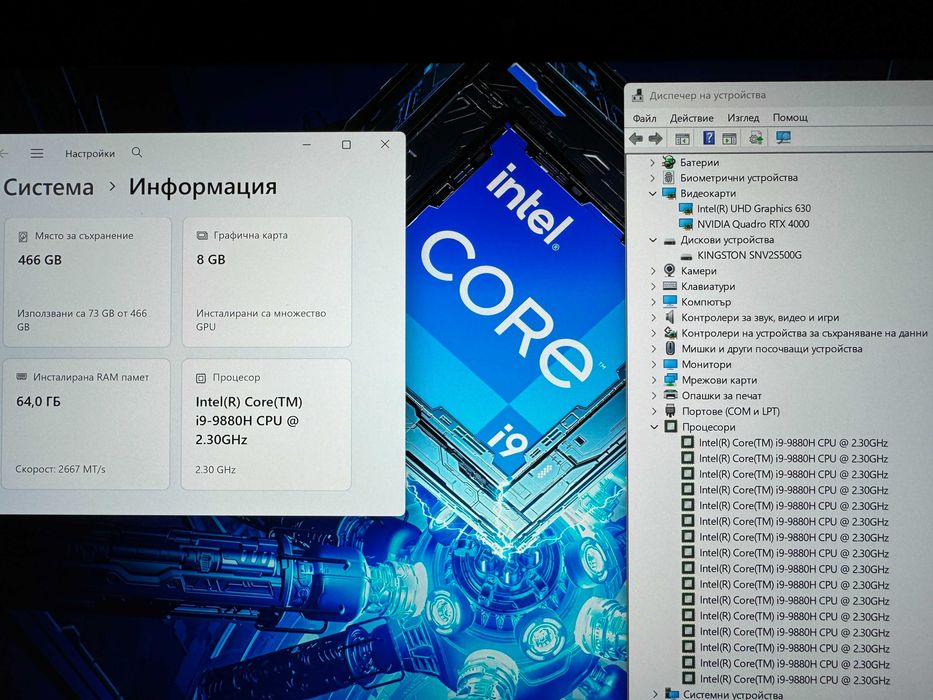Collapse the Процесори node

tap(654, 427)
